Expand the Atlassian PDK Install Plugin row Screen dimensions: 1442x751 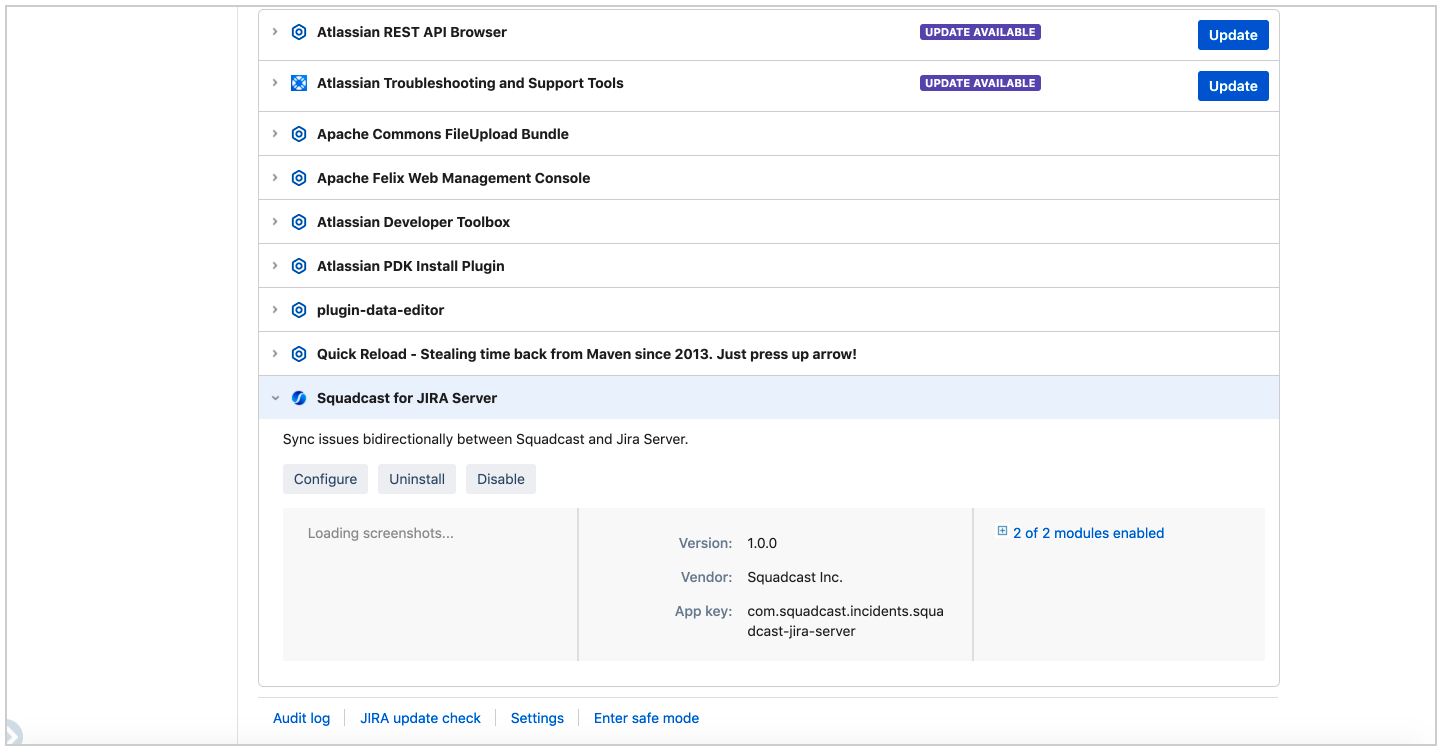[x=275, y=266]
